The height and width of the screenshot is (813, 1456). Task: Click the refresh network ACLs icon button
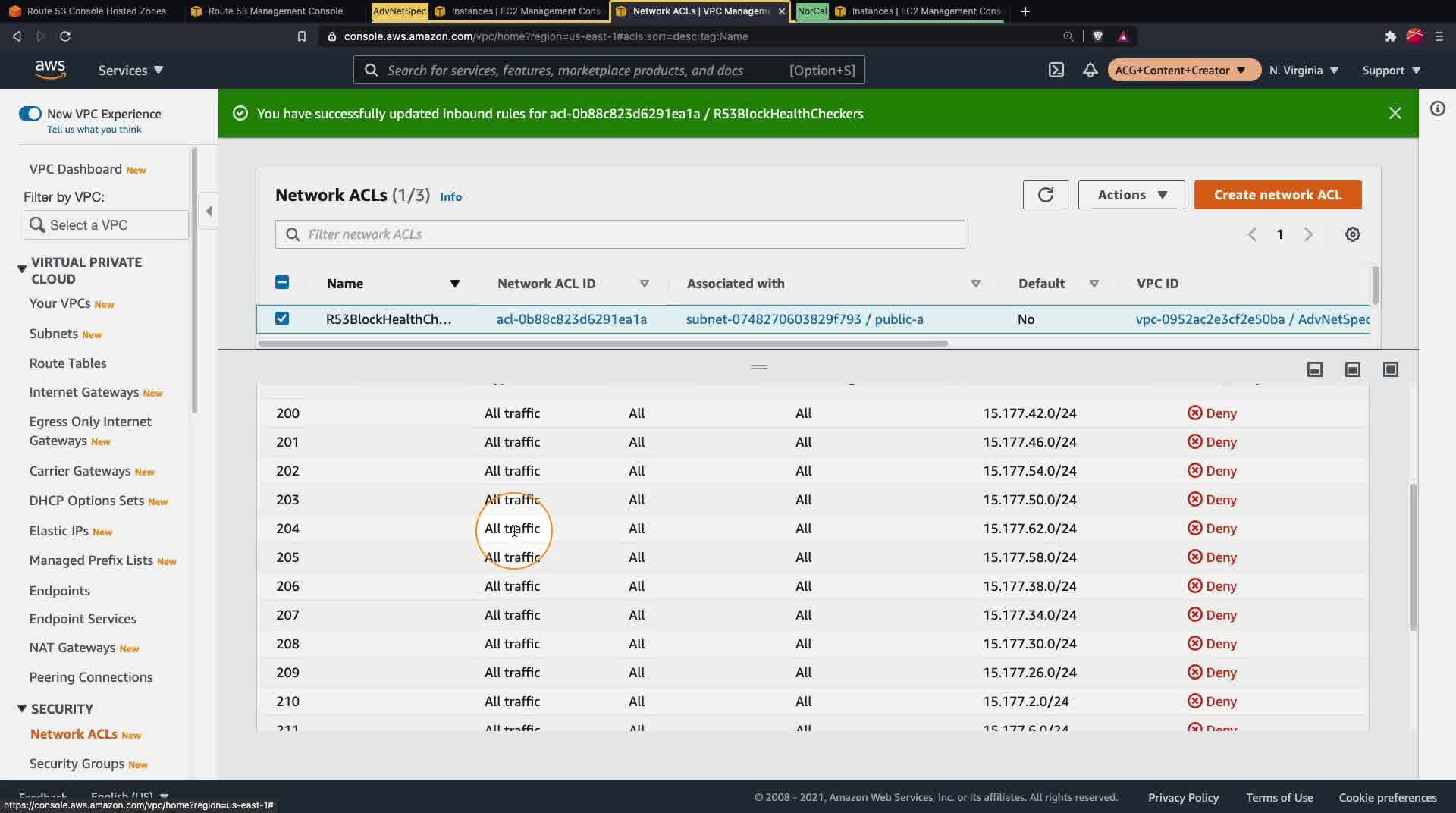point(1045,195)
